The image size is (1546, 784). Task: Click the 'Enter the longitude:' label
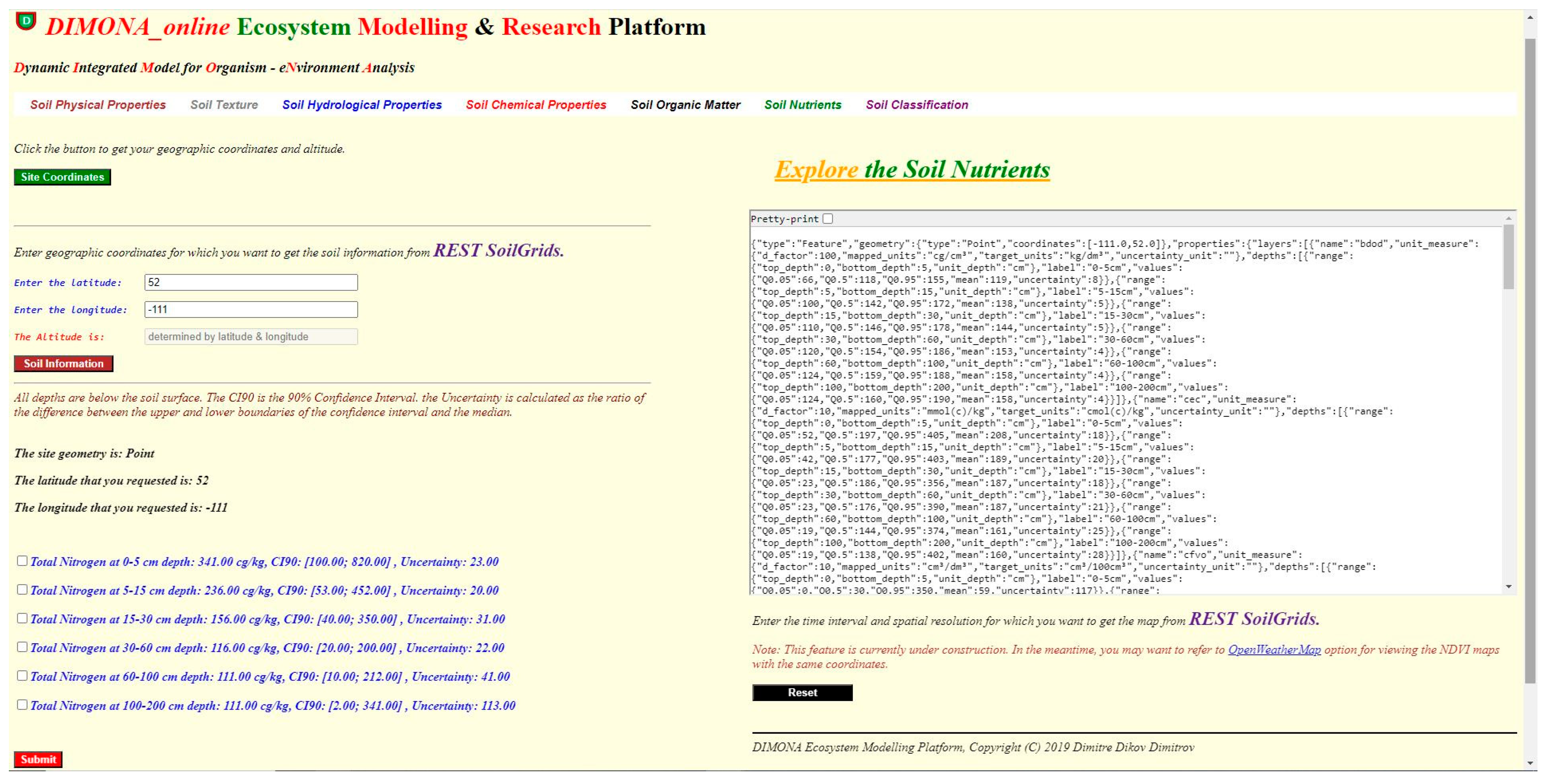[71, 310]
